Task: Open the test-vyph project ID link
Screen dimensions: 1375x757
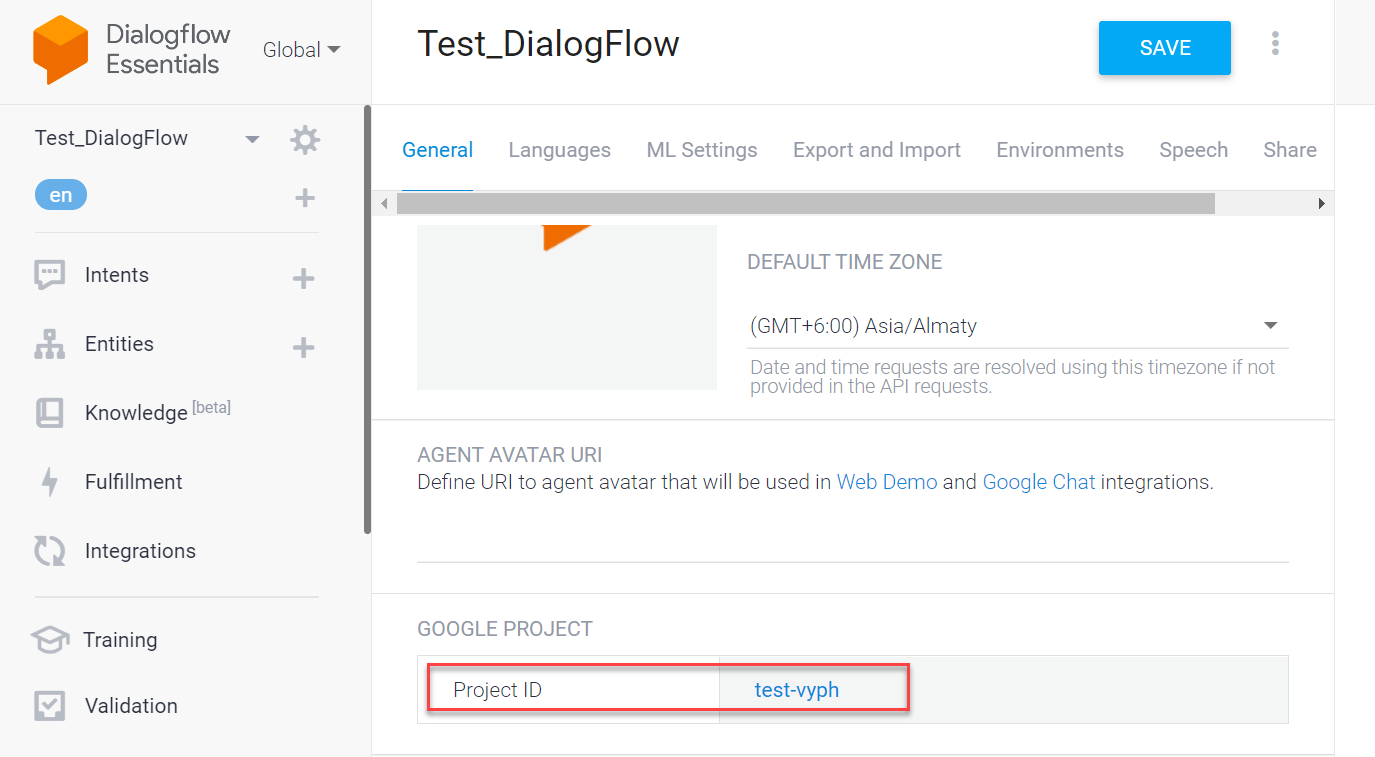Action: pos(796,690)
